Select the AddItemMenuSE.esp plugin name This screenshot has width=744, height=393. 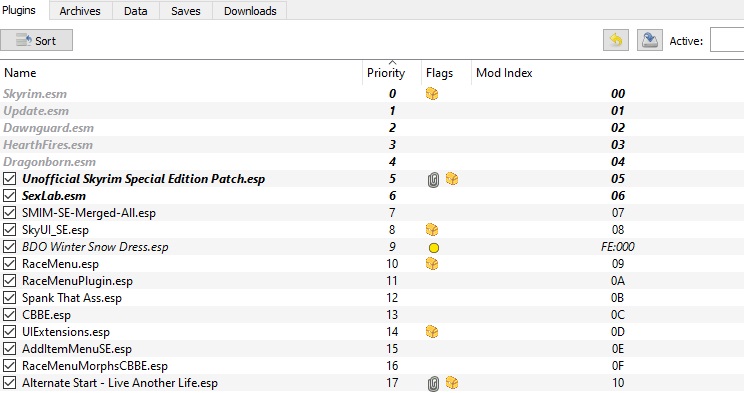click(77, 349)
